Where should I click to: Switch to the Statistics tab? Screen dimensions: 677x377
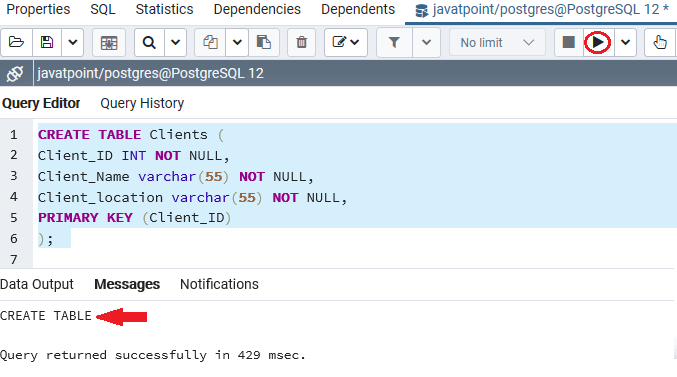(x=165, y=9)
